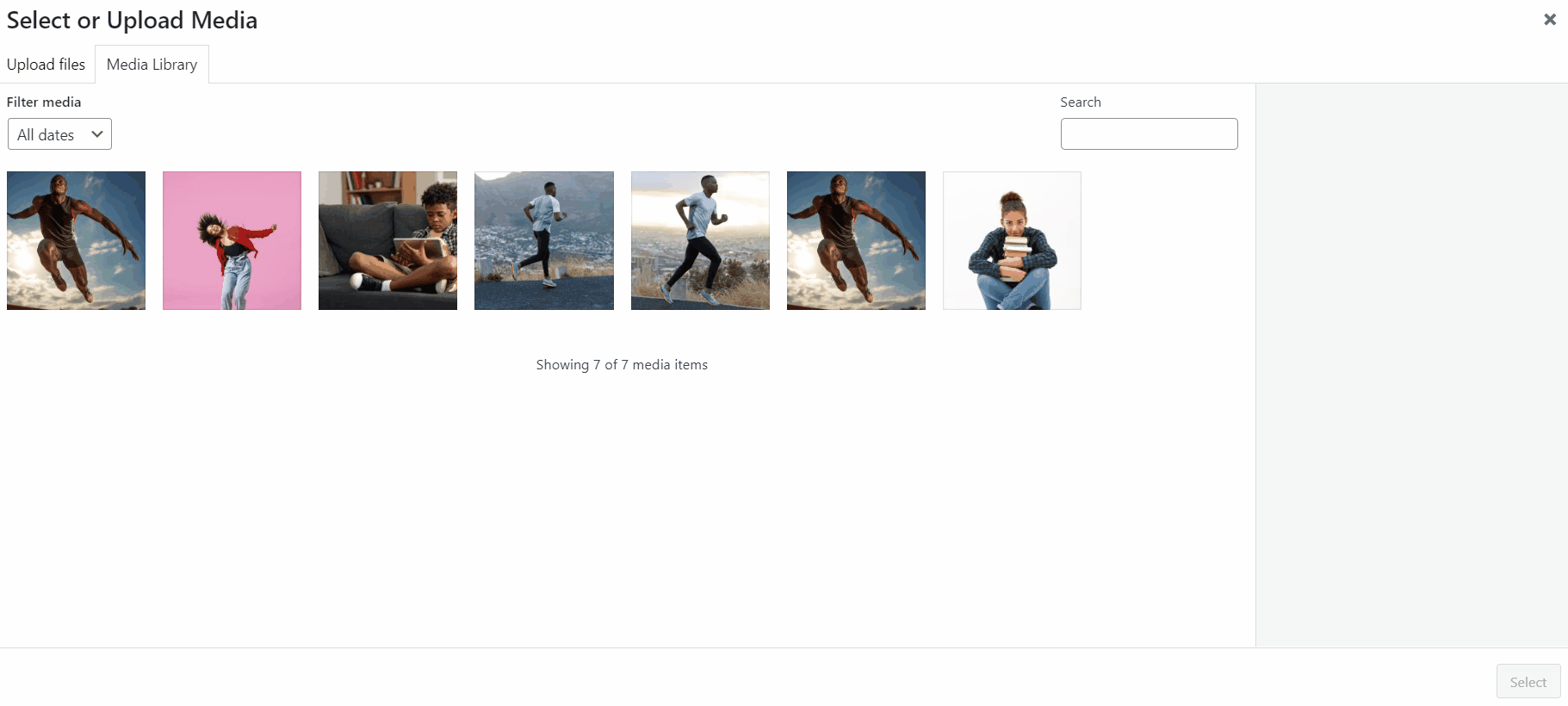The image size is (1568, 706).
Task: Click empty white area below the media count
Action: pos(622,517)
